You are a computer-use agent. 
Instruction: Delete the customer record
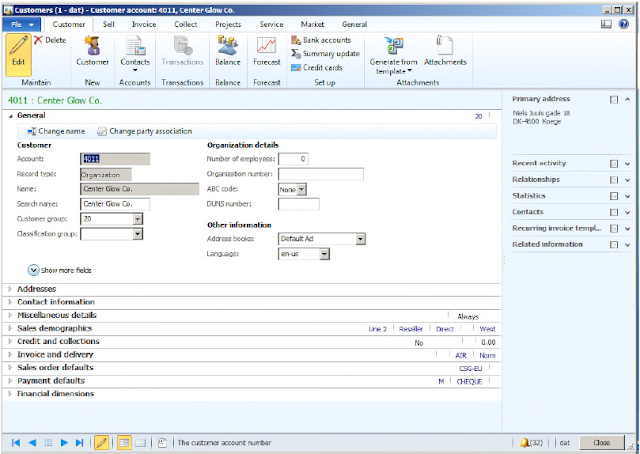[50, 40]
